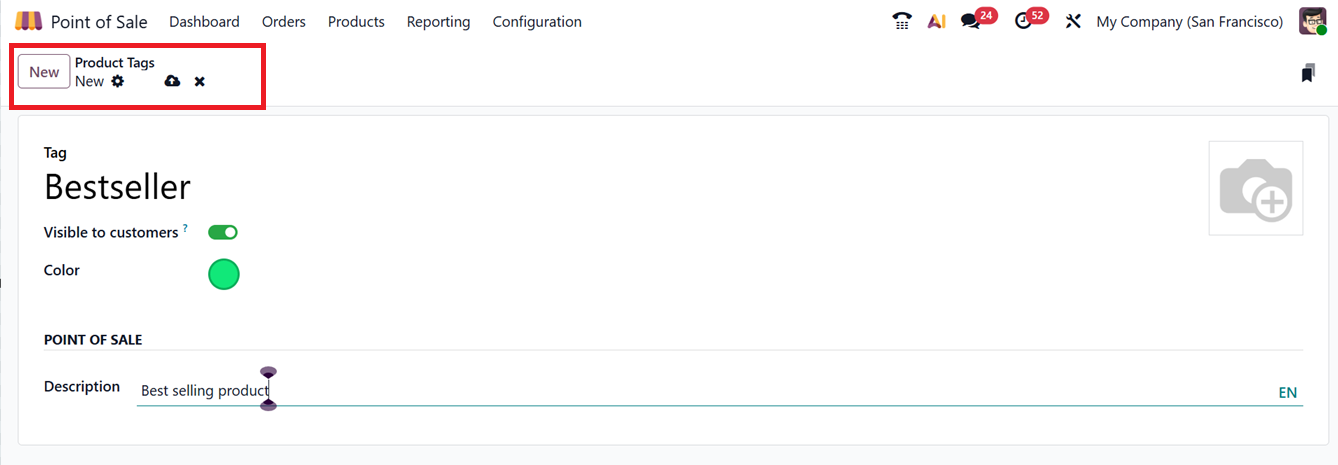Click the New button
The width and height of the screenshot is (1338, 465).
pyautogui.click(x=44, y=72)
